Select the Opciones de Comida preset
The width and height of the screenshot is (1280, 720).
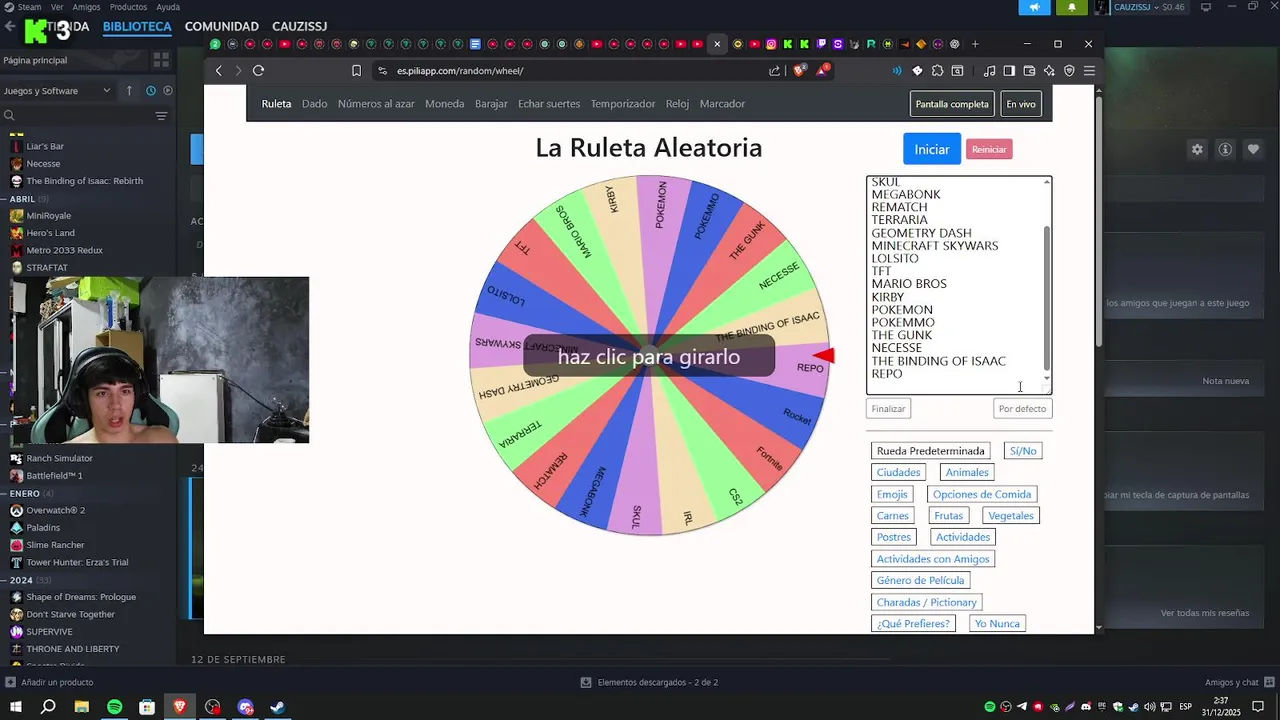click(982, 494)
